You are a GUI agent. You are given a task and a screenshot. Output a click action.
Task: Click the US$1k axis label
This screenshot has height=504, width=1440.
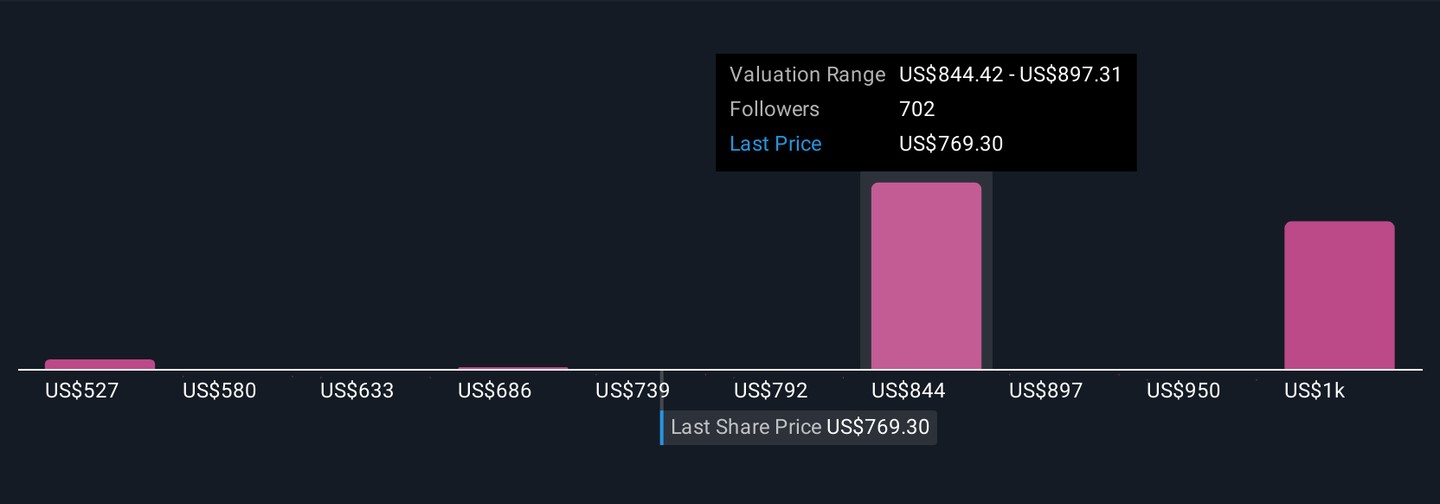click(1309, 391)
